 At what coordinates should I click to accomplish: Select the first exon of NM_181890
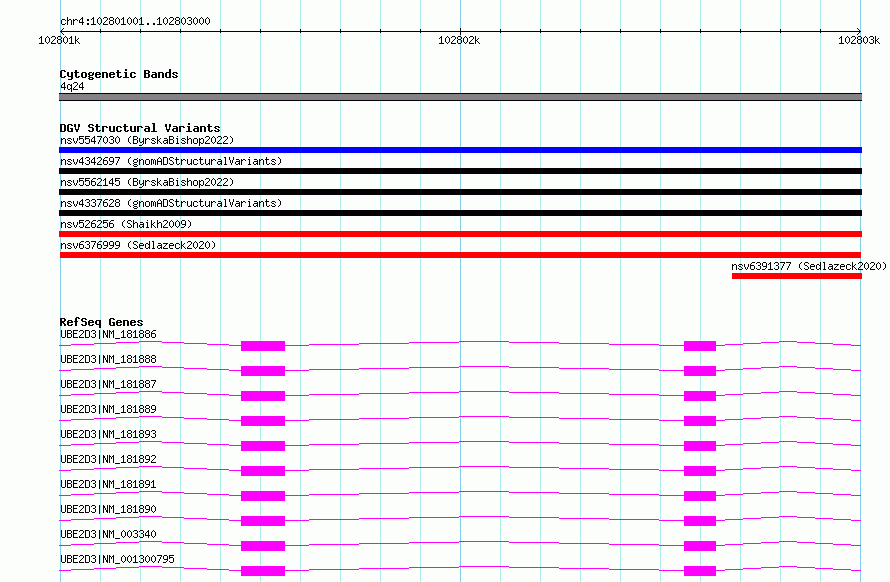pos(263,521)
